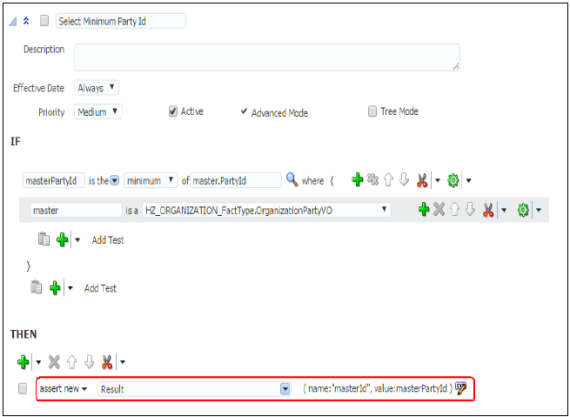Open the HZ_ORGANIZATION_FactType.OrganizationPartyVO dropdown
The width and height of the screenshot is (570, 417).
267,210
